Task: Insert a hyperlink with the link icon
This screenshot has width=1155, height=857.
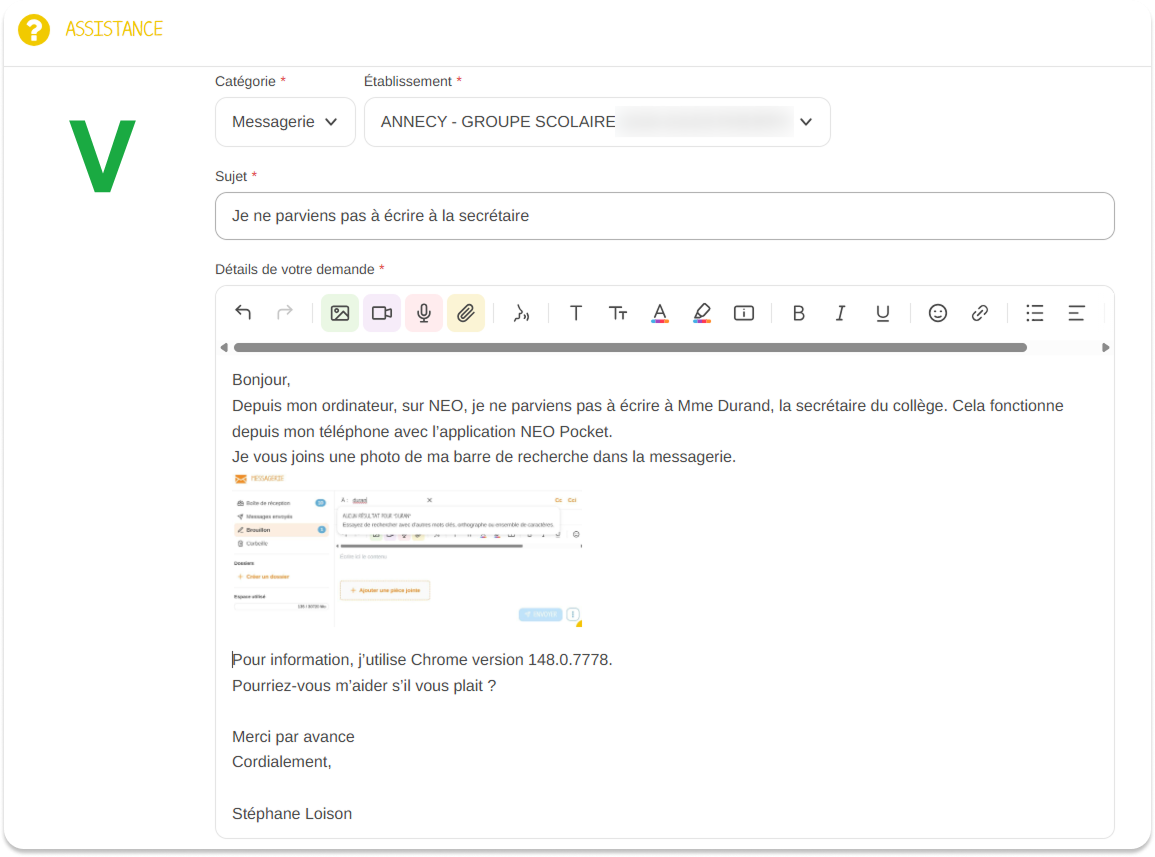Action: tap(980, 313)
